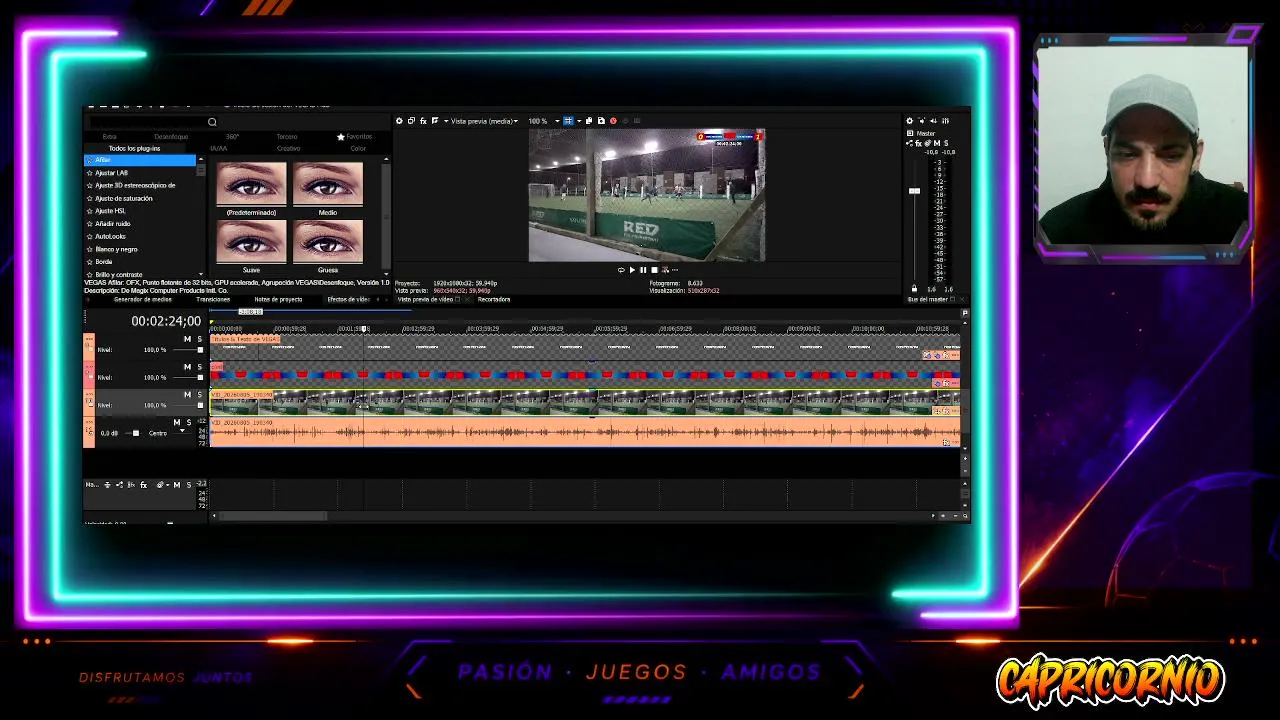
Task: Open the overlays dropdown arrow beside grid icon
Action: coord(577,121)
